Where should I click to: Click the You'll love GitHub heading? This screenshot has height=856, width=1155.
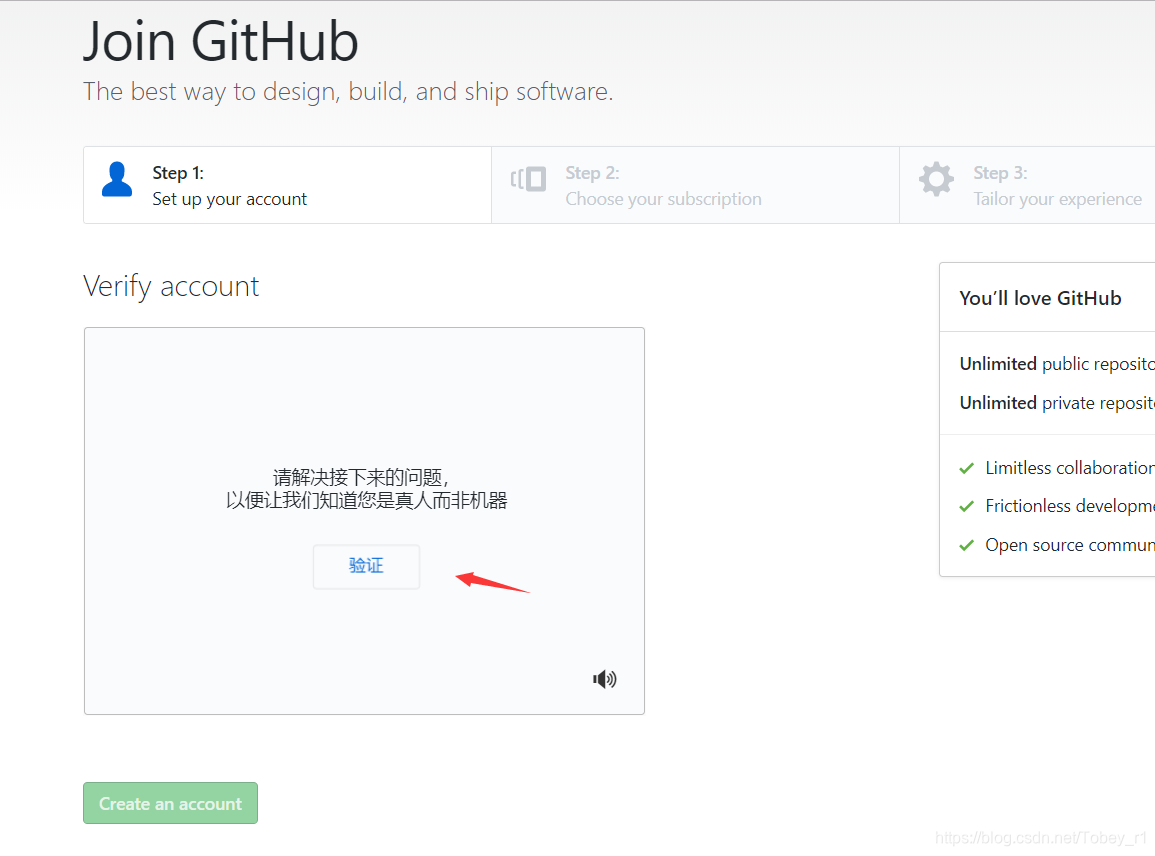(x=1040, y=298)
